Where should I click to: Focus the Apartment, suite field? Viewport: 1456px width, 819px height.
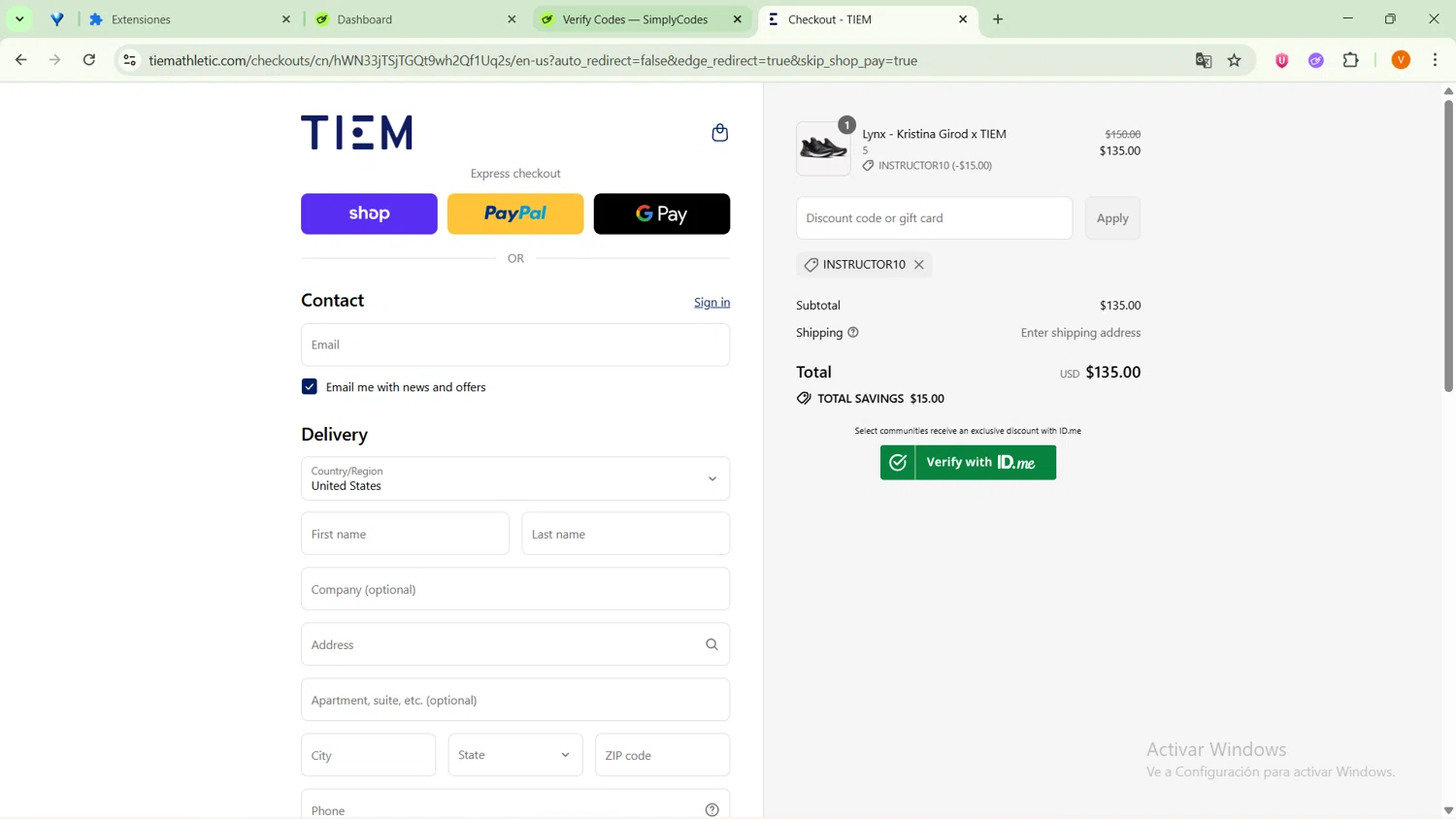[515, 700]
